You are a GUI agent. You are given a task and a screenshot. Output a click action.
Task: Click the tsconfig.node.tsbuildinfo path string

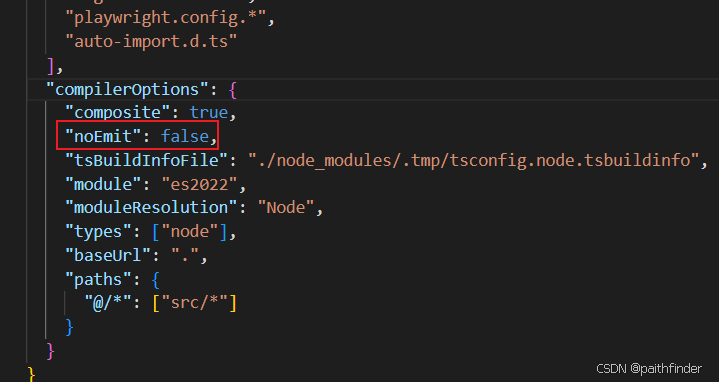(x=474, y=160)
